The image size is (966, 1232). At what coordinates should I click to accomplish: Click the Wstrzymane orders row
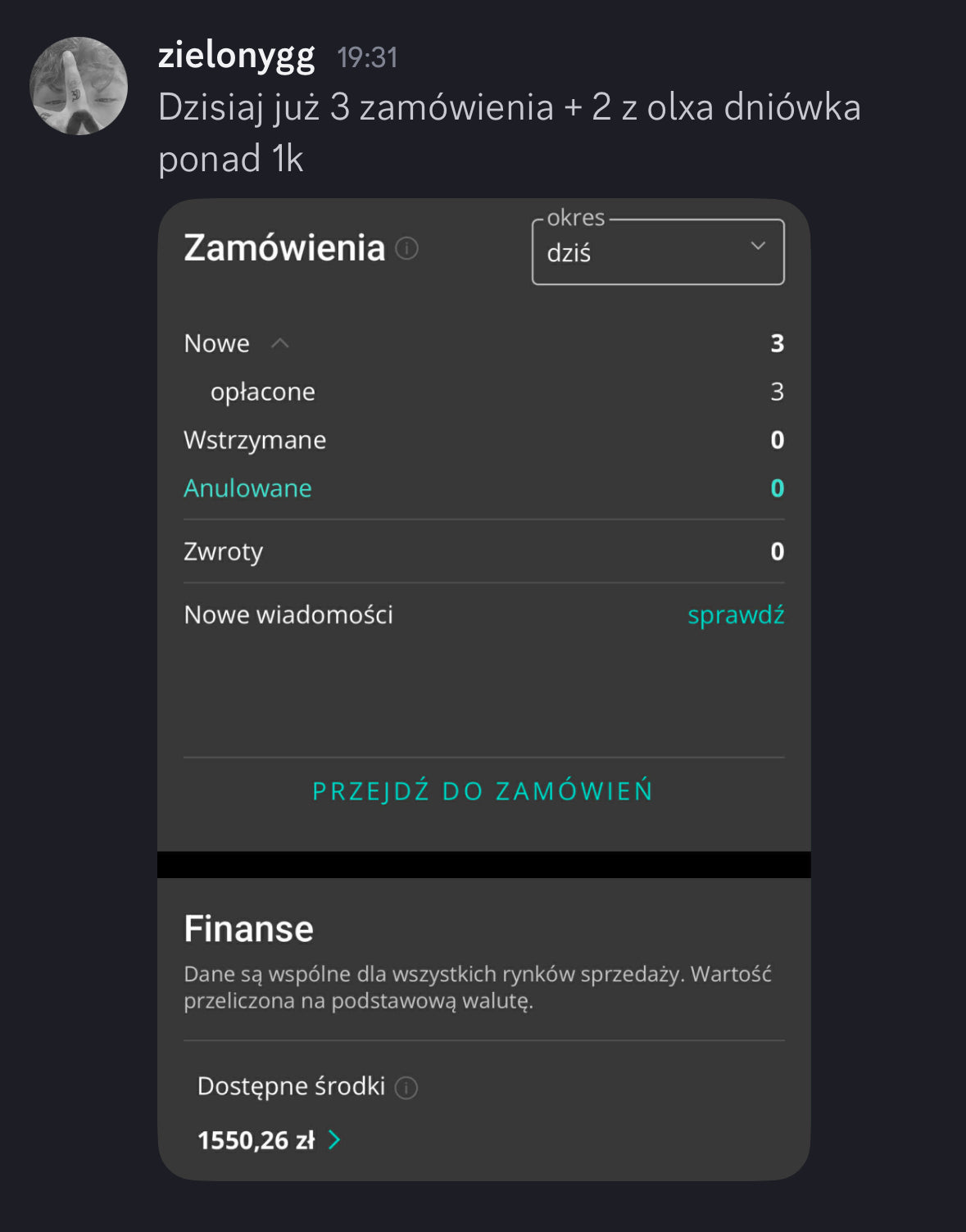click(255, 440)
